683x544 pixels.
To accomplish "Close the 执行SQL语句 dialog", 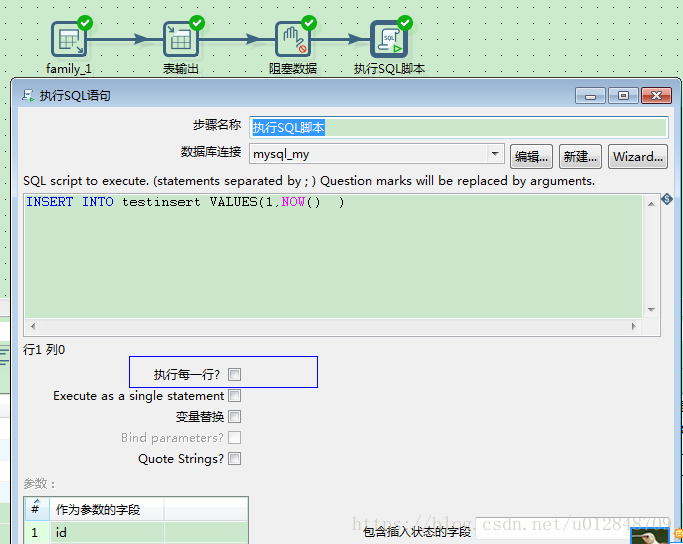I will (x=656, y=95).
